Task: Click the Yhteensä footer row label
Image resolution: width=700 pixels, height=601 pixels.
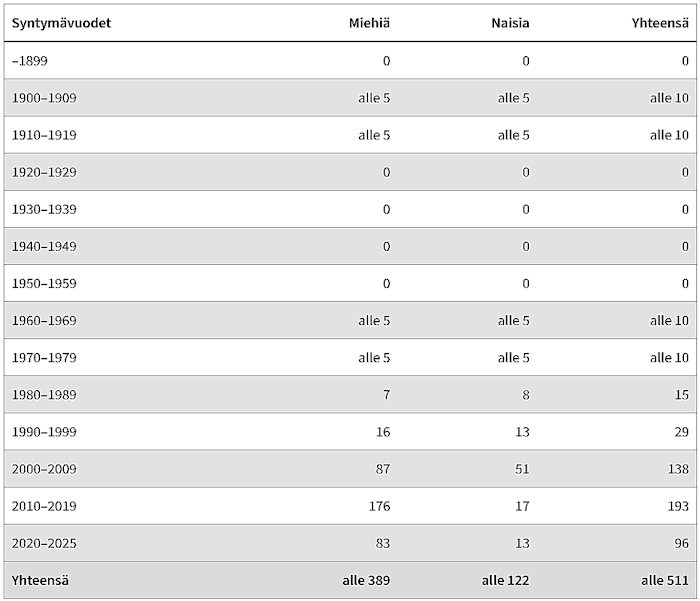Action: click(x=40, y=580)
